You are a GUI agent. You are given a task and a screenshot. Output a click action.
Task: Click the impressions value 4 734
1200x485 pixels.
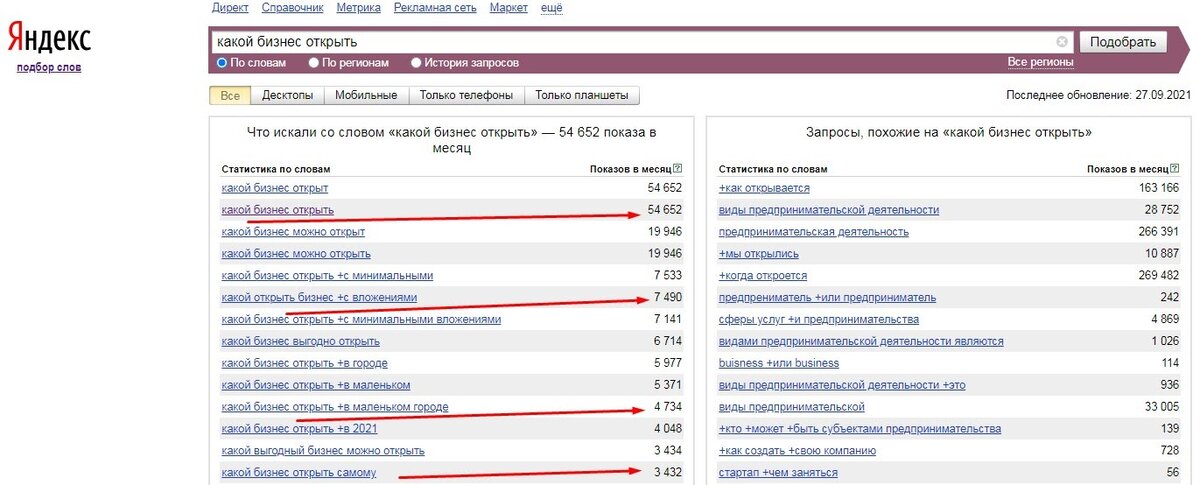pos(668,407)
